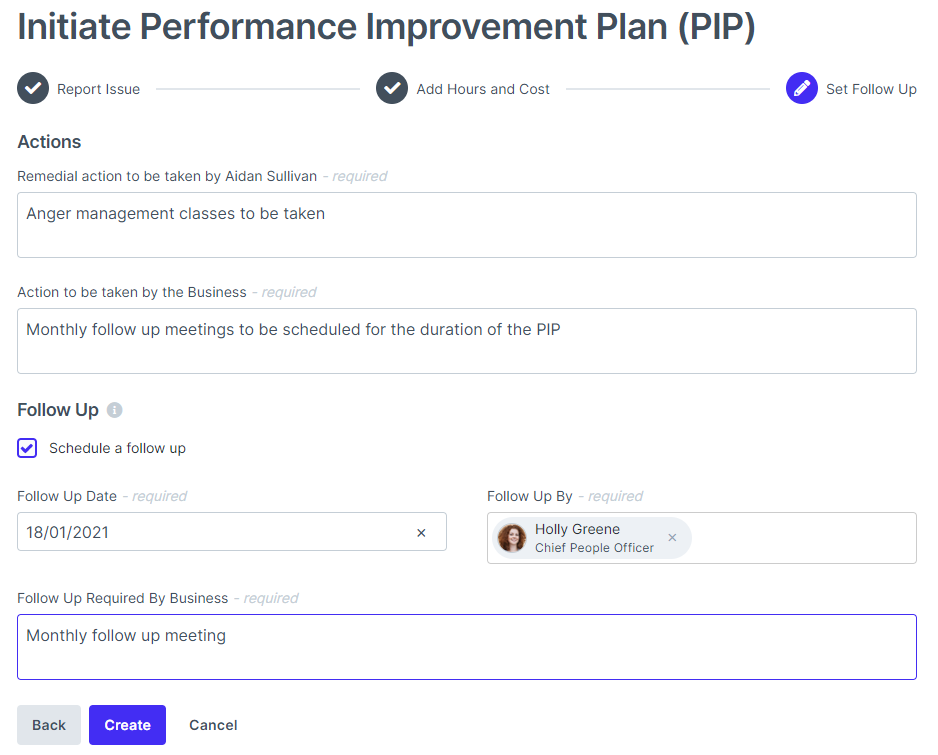
Task: Uncheck the Schedule a follow up checkbox
Action: point(27,448)
